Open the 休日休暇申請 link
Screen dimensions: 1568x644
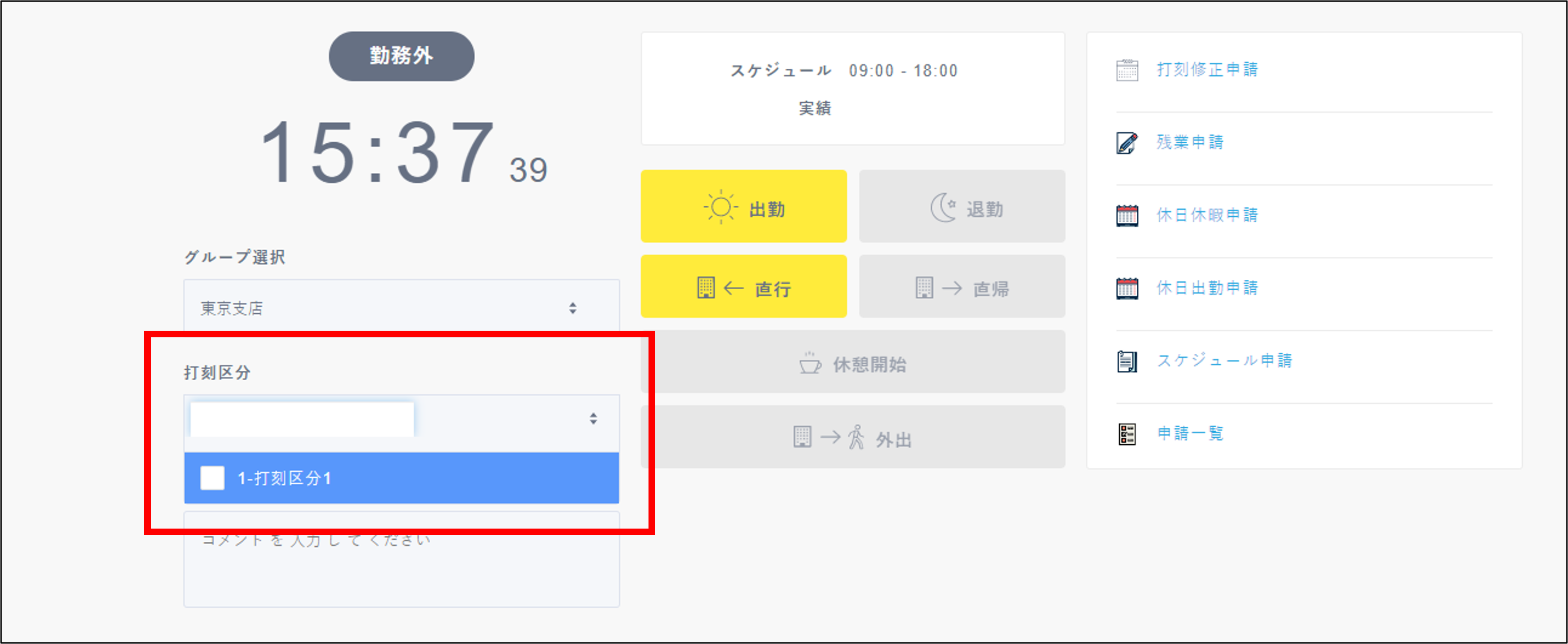coord(1206,214)
